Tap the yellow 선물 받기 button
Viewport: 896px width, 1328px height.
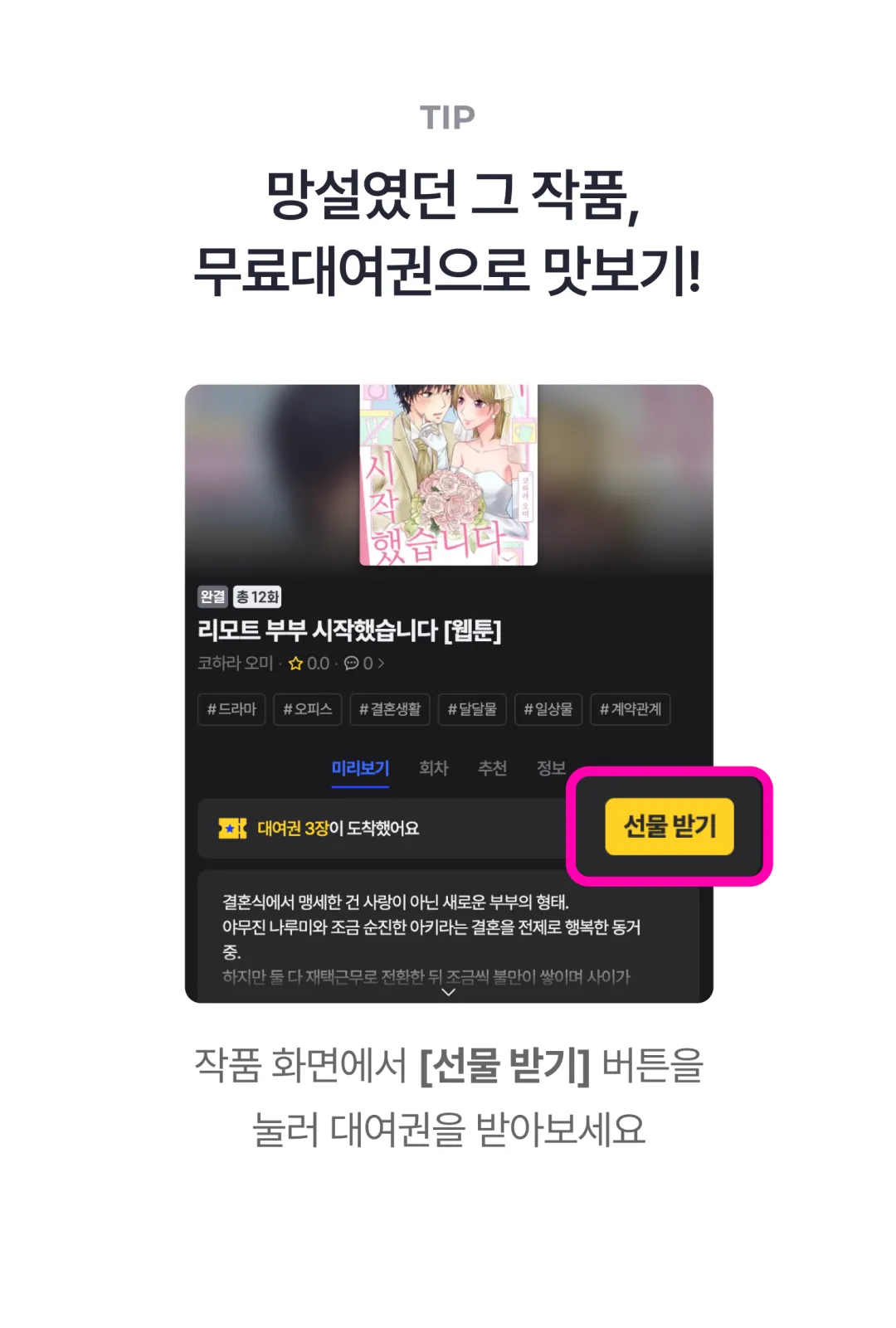[670, 826]
